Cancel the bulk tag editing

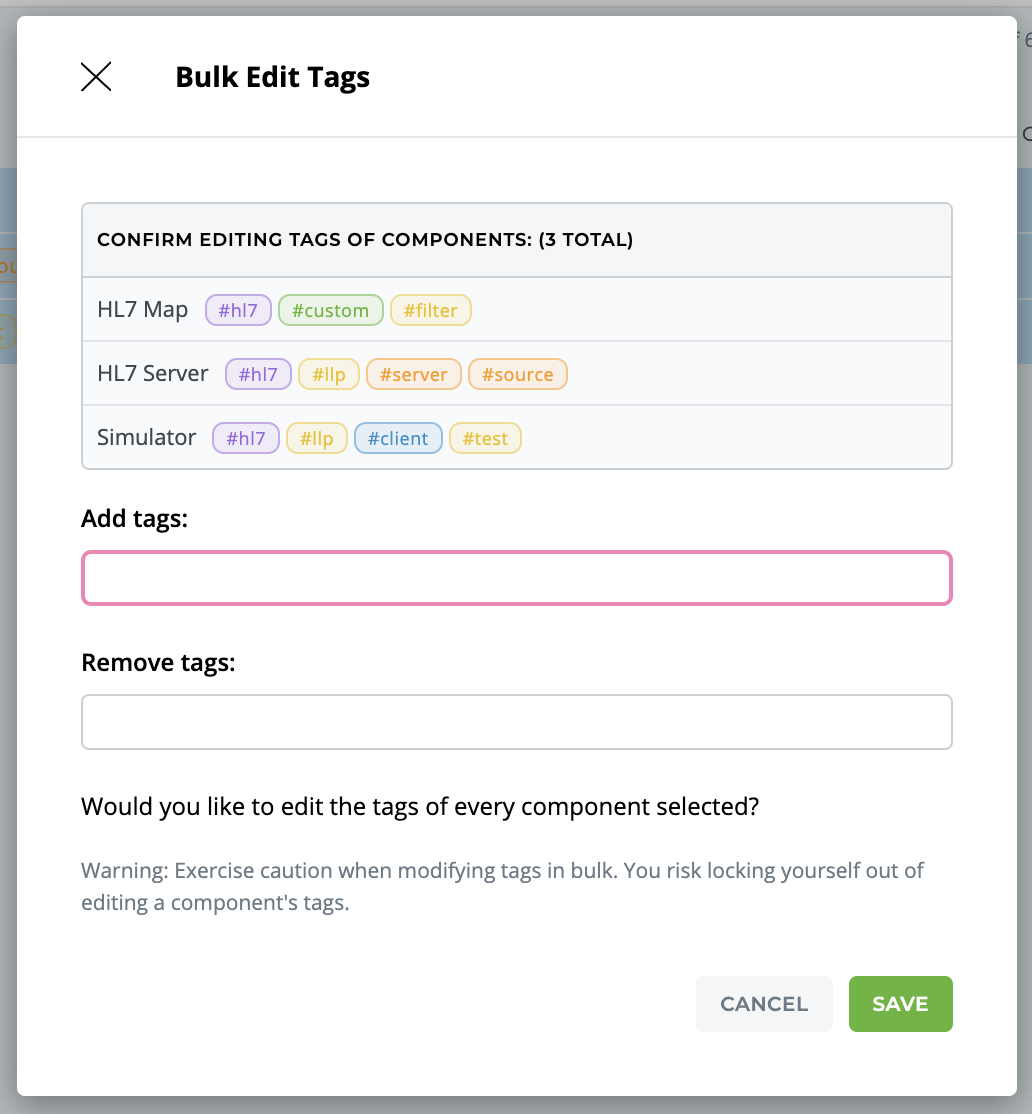[x=764, y=1003]
